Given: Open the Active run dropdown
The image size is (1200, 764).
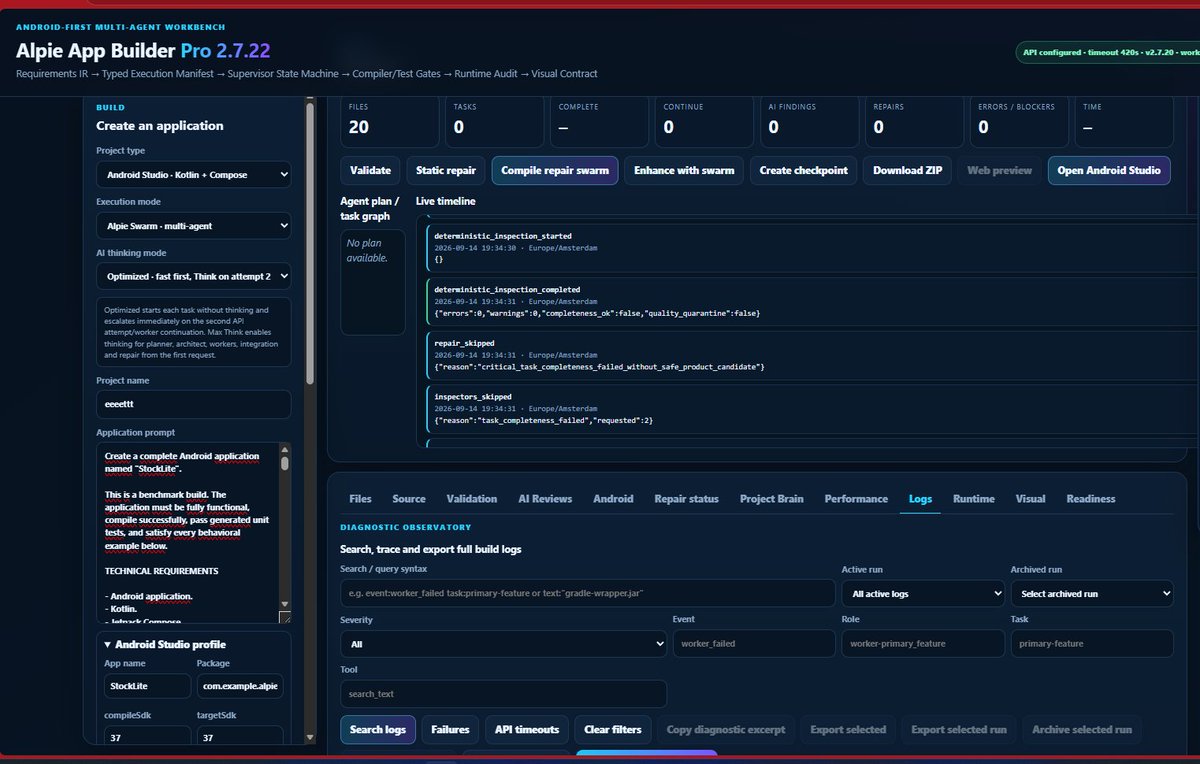Looking at the screenshot, I should (922, 593).
